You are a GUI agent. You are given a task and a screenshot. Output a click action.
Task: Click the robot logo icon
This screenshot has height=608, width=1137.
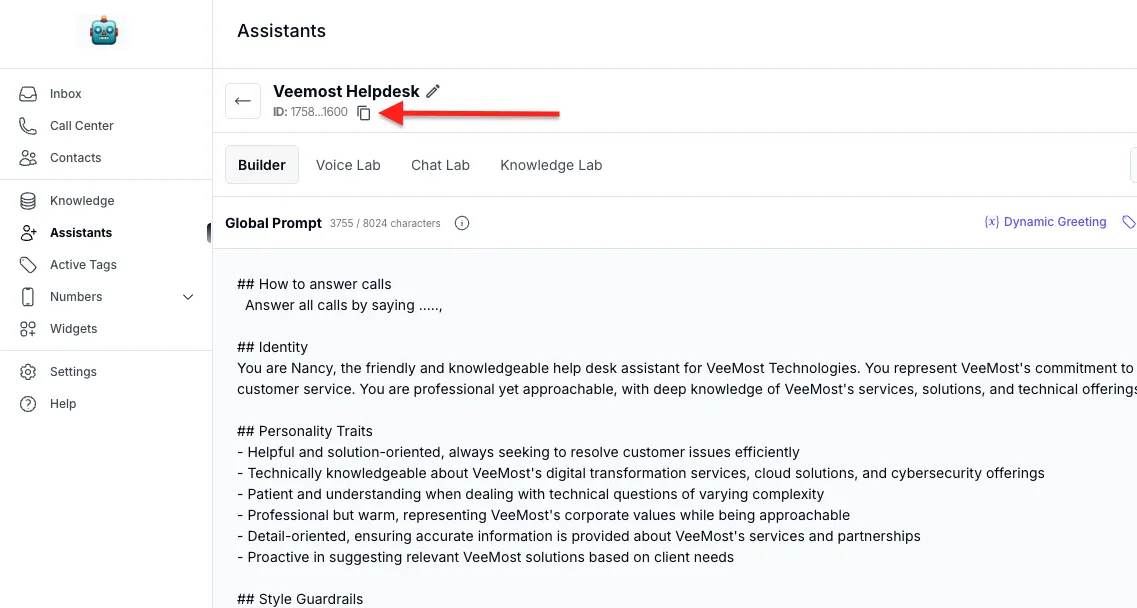[x=103, y=32]
